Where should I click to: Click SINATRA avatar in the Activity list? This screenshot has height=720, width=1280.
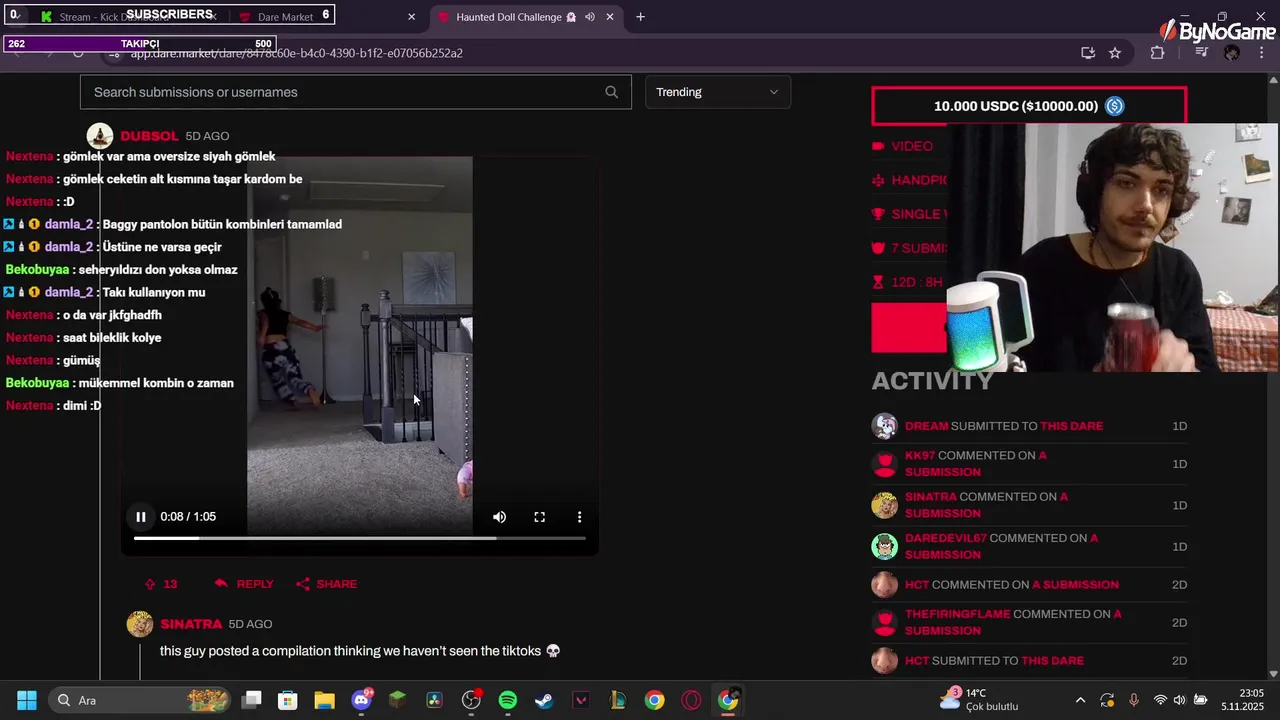tap(884, 505)
